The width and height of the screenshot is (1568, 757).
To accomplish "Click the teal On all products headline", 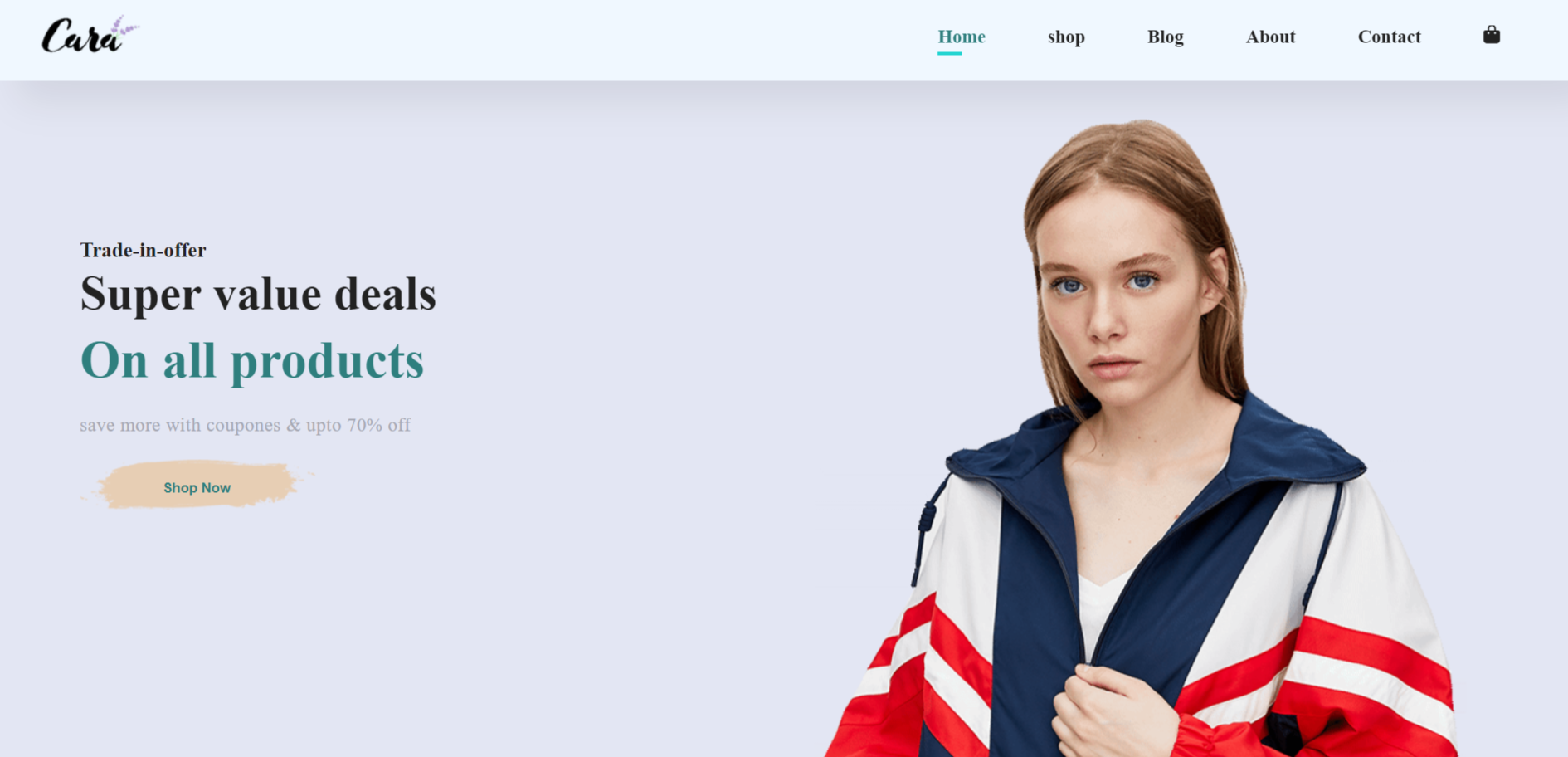I will [252, 361].
